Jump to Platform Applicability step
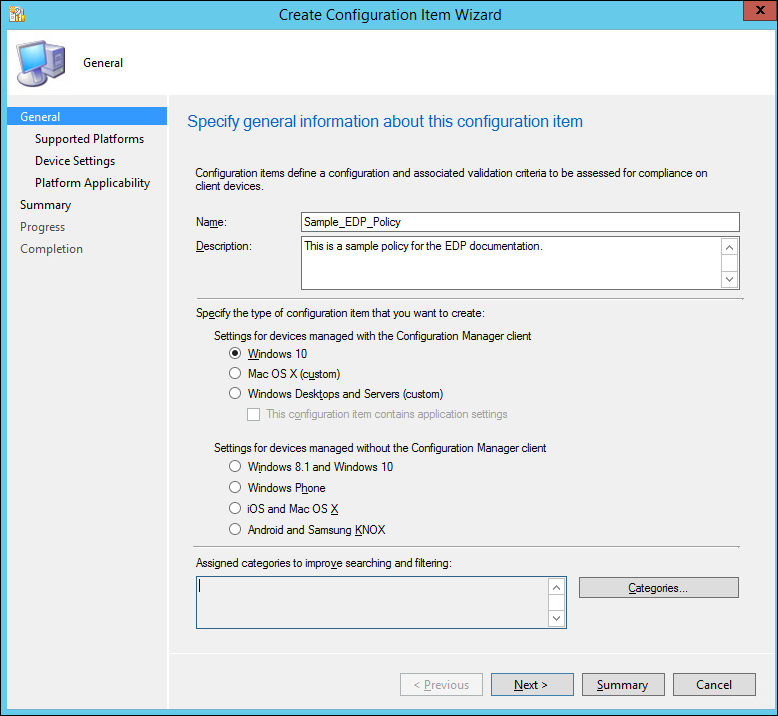 [x=92, y=183]
